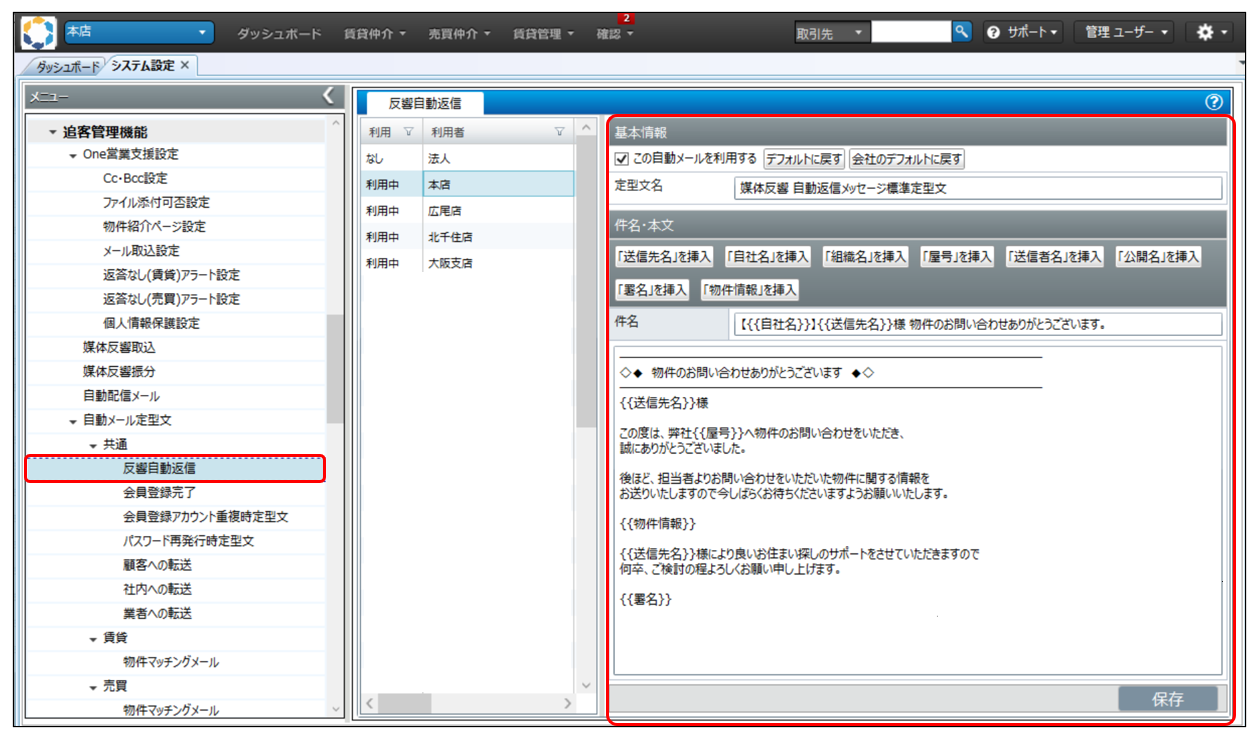Screen dimensions: 1259x737
Task: Open the 賃貸管理 menu
Action: pos(544,33)
